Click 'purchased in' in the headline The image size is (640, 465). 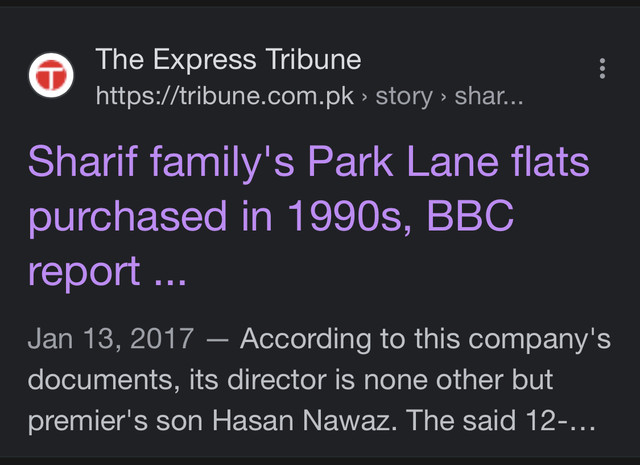coord(150,217)
